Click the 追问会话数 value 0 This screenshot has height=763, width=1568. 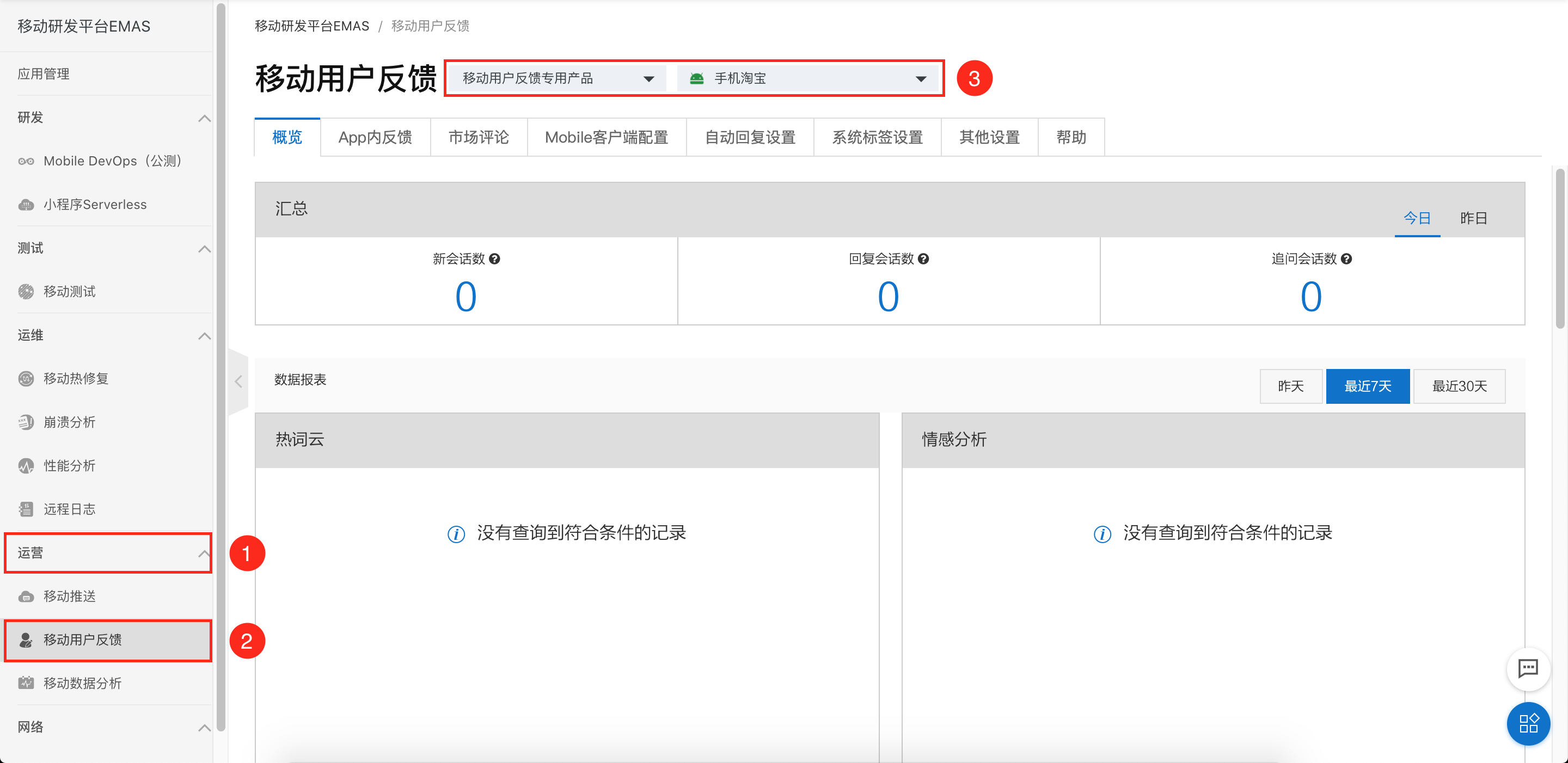pos(1311,297)
